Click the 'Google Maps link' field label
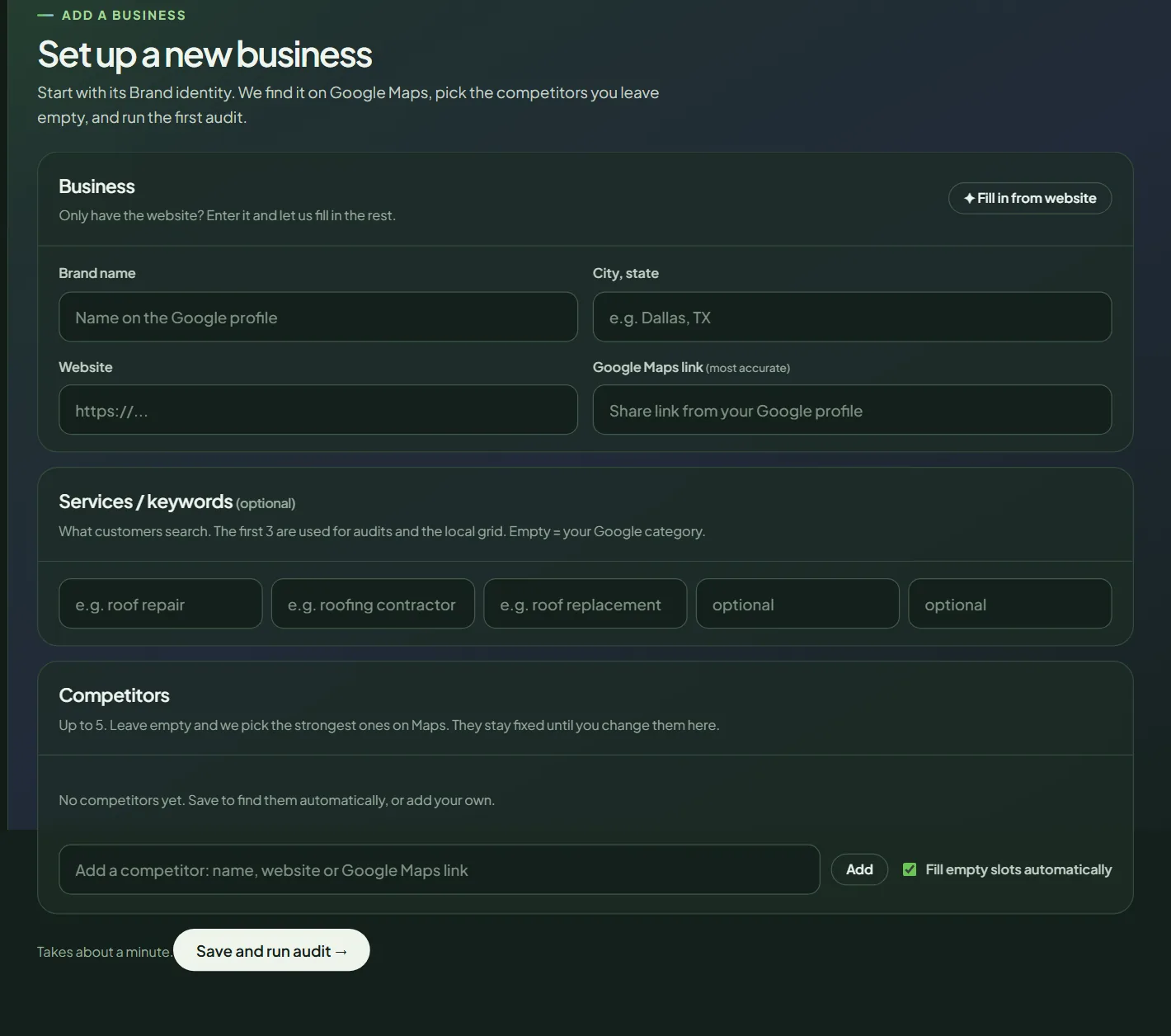The image size is (1171, 1036). [x=648, y=367]
